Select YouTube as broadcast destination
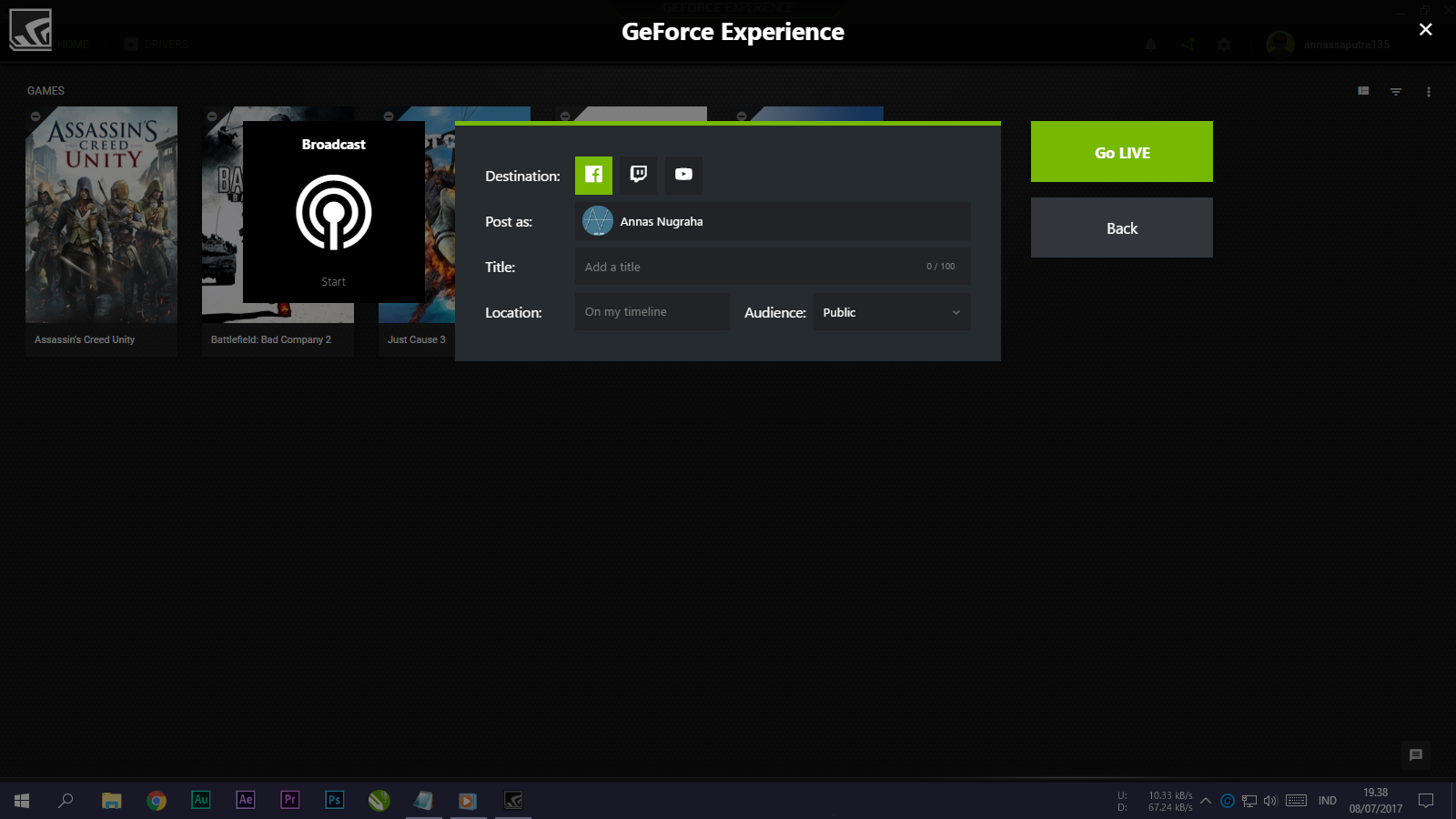Image resolution: width=1456 pixels, height=819 pixels. 683,175
